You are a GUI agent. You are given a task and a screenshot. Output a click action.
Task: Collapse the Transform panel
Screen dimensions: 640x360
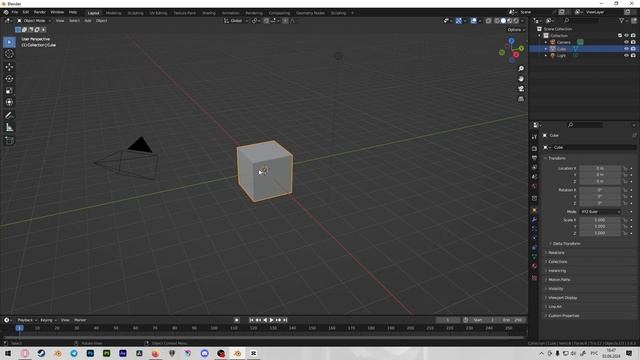point(556,158)
